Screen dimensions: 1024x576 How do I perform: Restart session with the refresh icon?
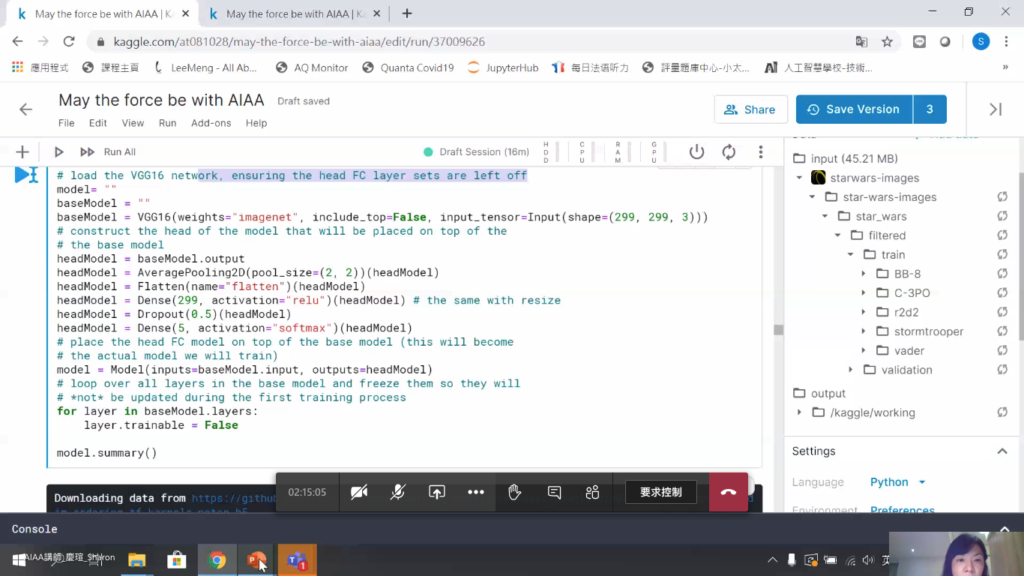point(729,152)
